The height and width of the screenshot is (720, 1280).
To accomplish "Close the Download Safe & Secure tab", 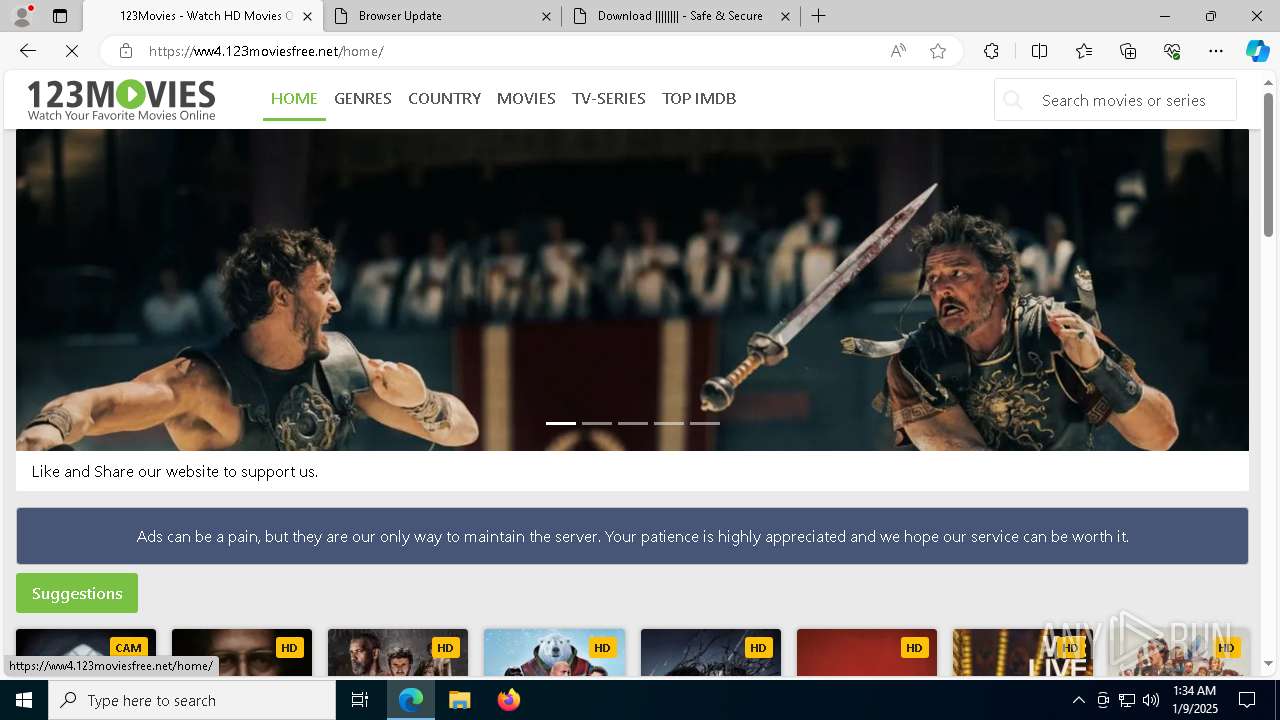I will click(x=785, y=16).
